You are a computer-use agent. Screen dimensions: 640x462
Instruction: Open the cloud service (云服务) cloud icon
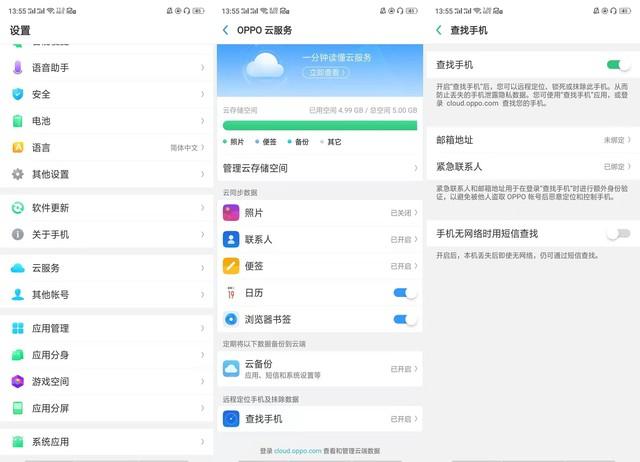tap(18, 268)
